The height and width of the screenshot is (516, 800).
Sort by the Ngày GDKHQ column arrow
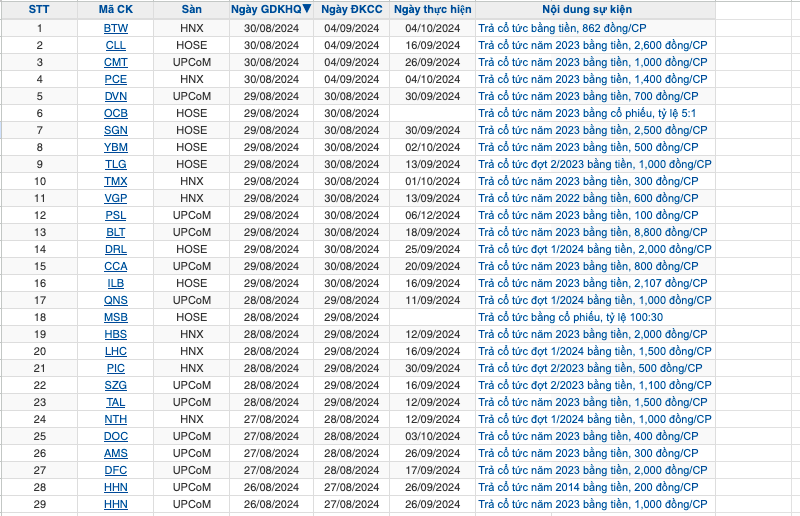tap(307, 9)
